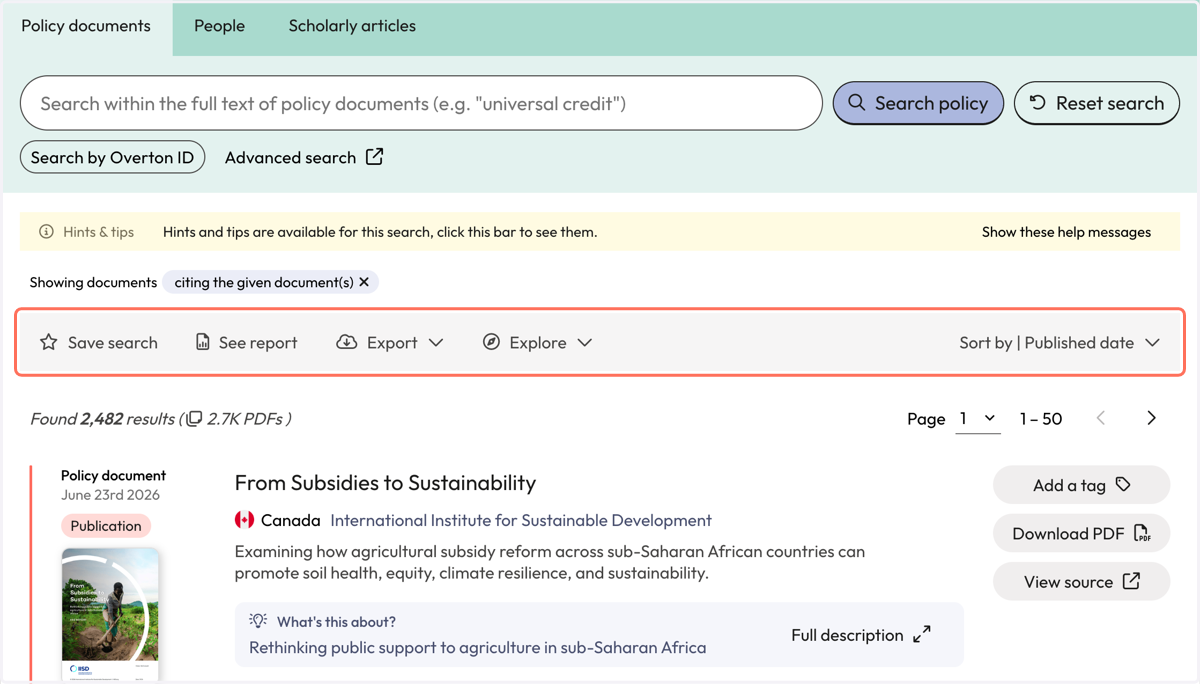
Task: Click the reset arrow icon
Action: click(x=1038, y=103)
